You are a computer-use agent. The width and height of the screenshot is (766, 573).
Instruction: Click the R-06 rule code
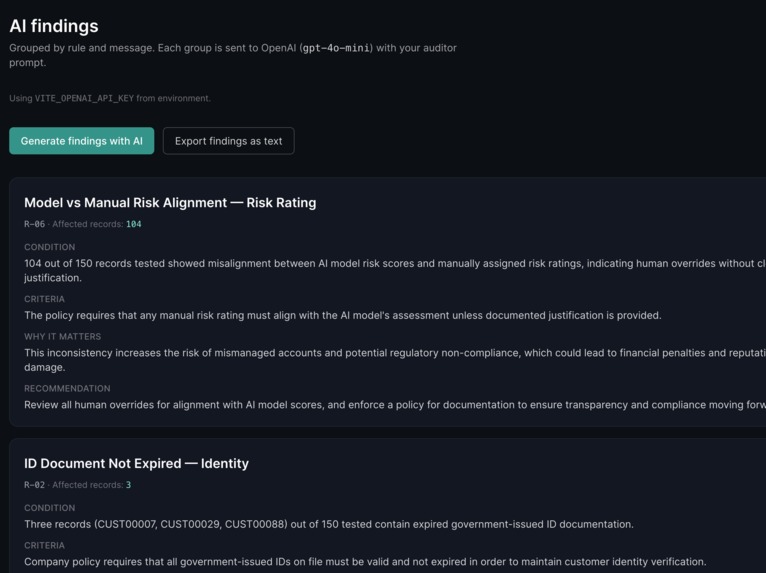[x=34, y=224]
